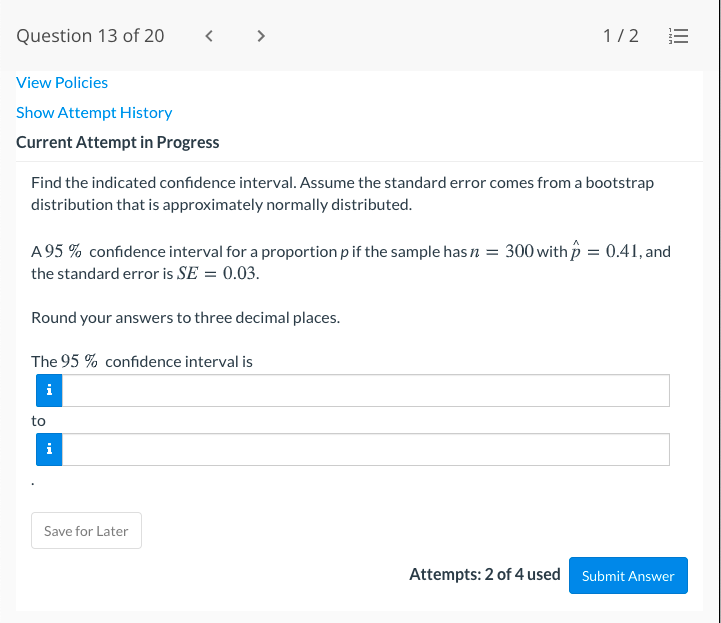The height and width of the screenshot is (623, 721).
Task: Click info icon beside second answer field
Action: click(47, 450)
